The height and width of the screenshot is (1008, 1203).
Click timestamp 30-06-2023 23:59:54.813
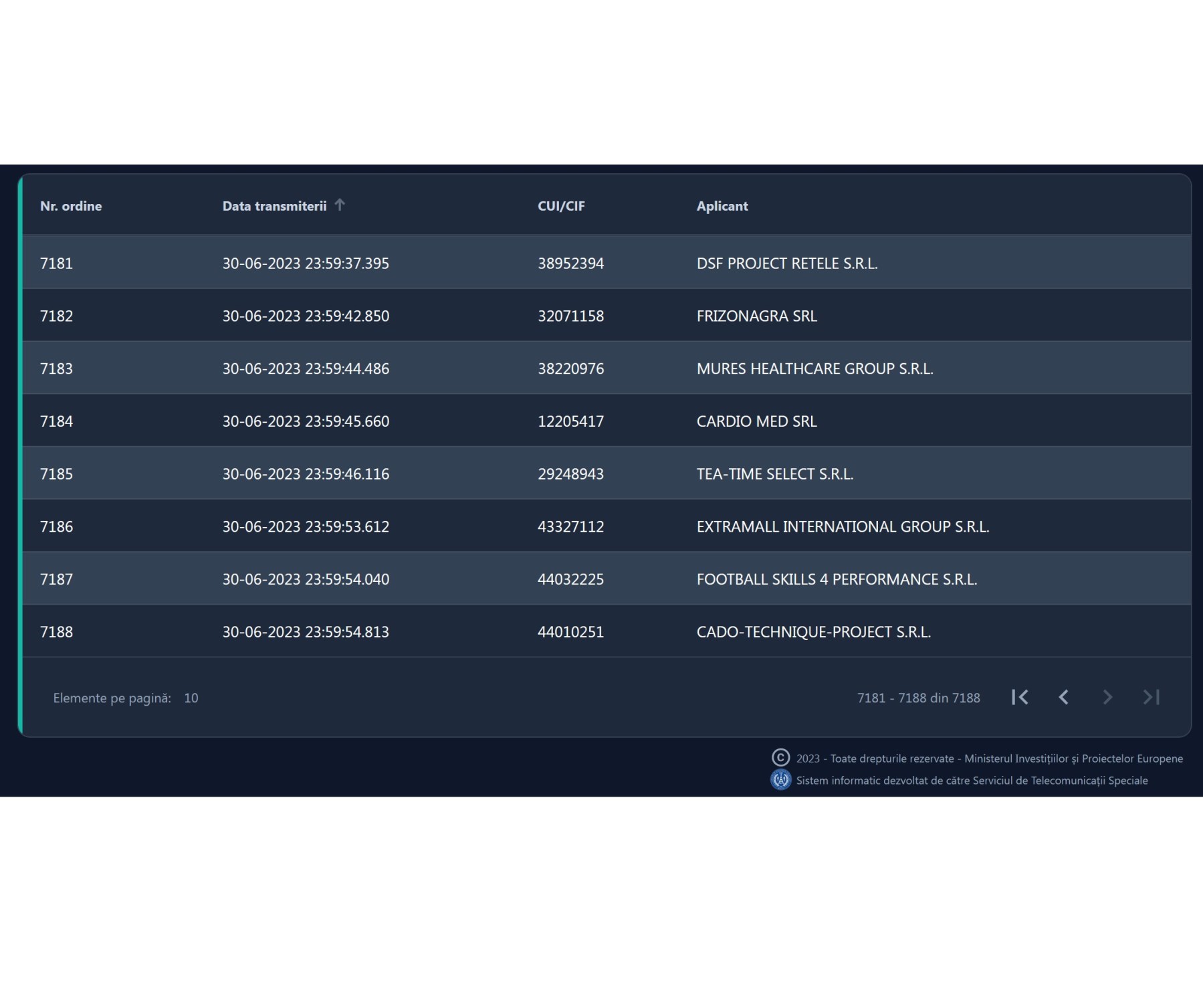306,632
